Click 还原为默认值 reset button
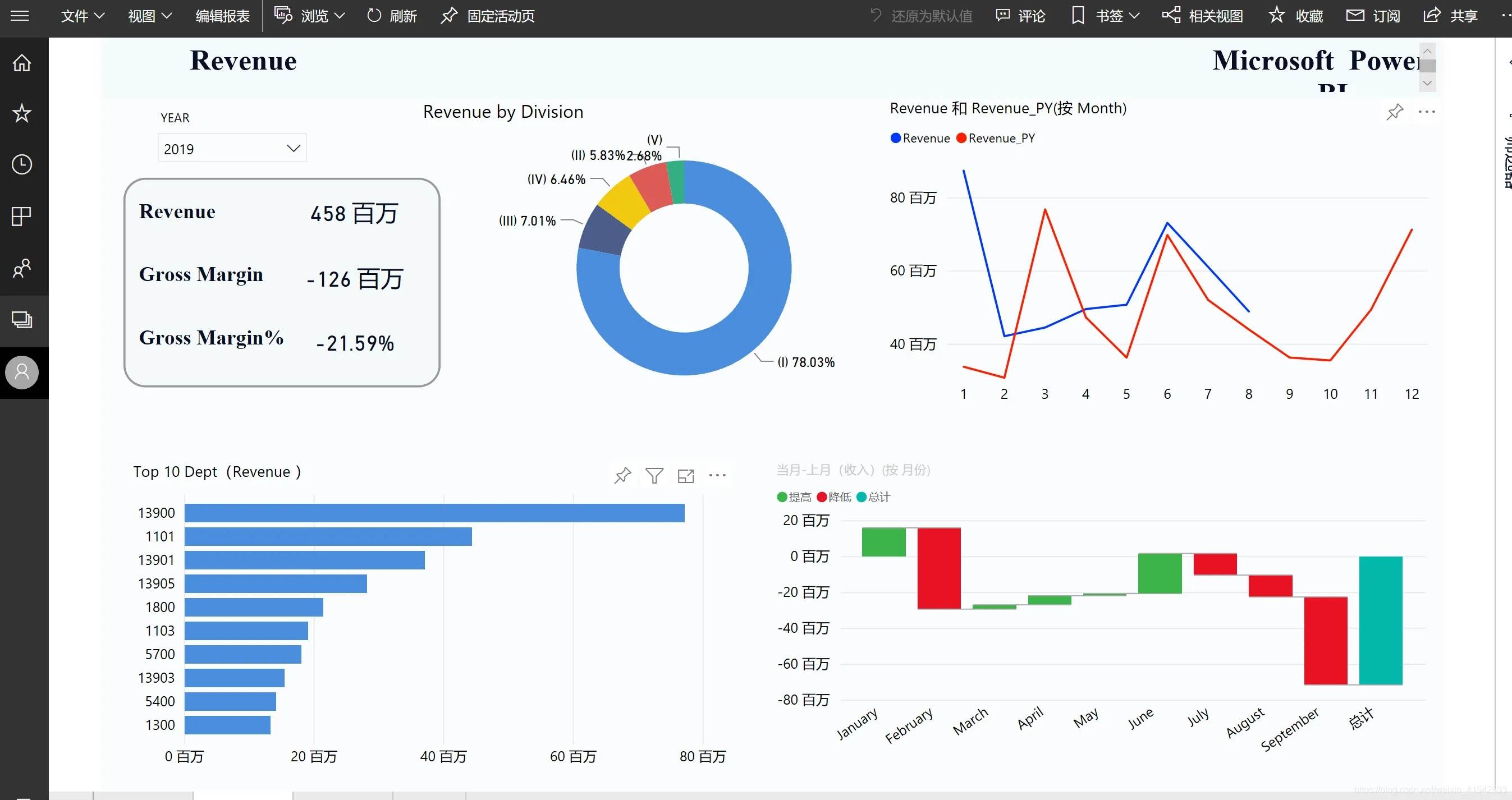Screen dimensions: 1512x800 (x=921, y=16)
